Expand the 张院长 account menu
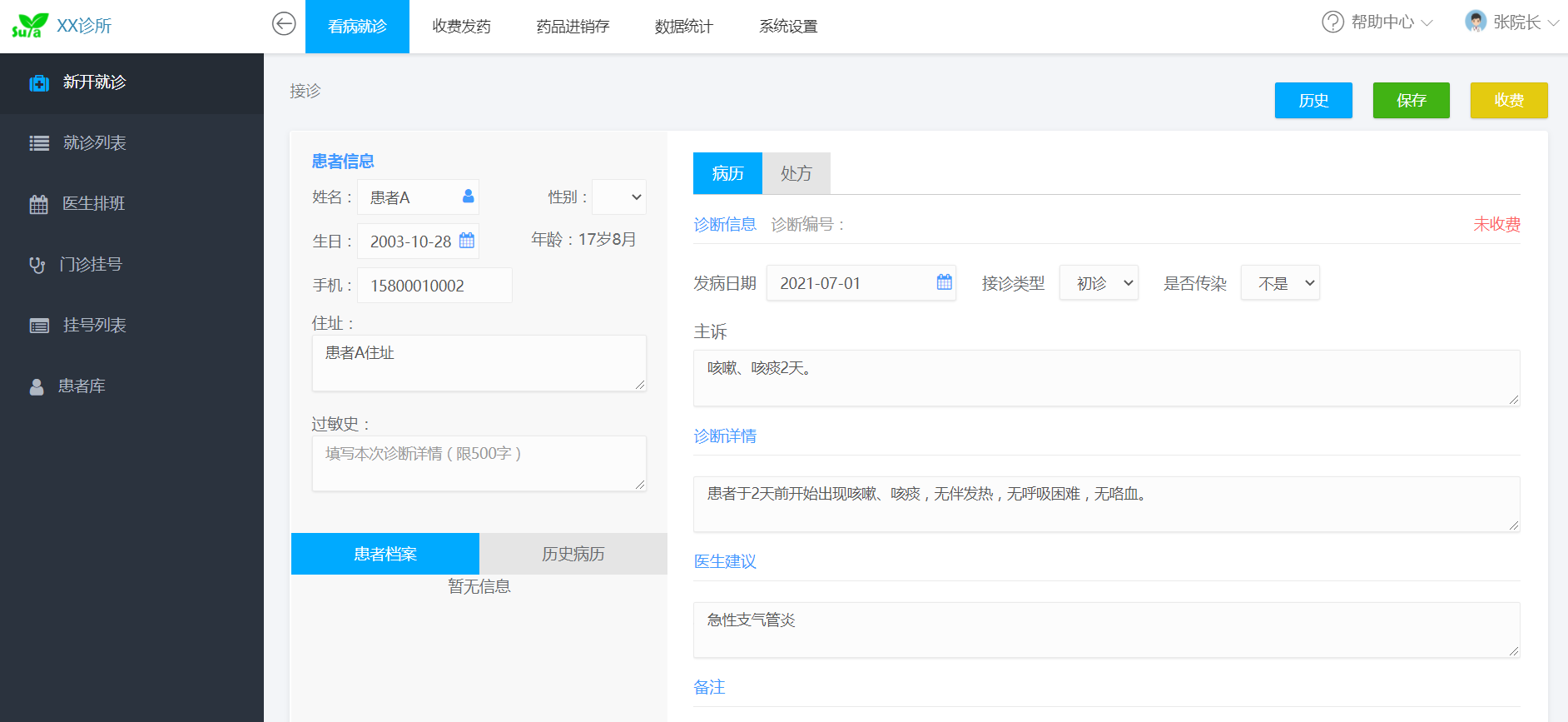1568x722 pixels. [x=1511, y=22]
